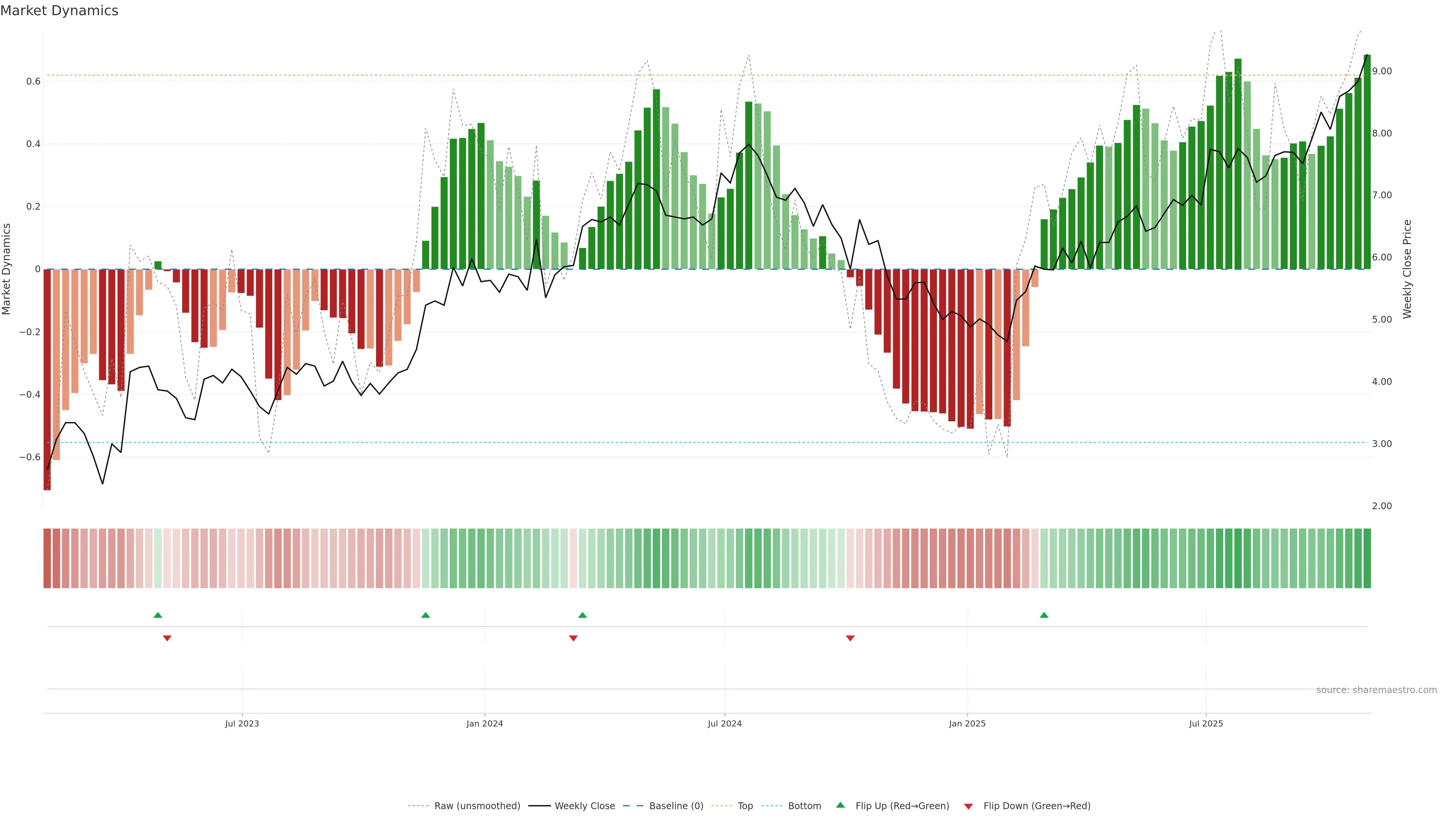Click the Weekly Close Price axis title
The width and height of the screenshot is (1456, 819).
[x=1407, y=269]
